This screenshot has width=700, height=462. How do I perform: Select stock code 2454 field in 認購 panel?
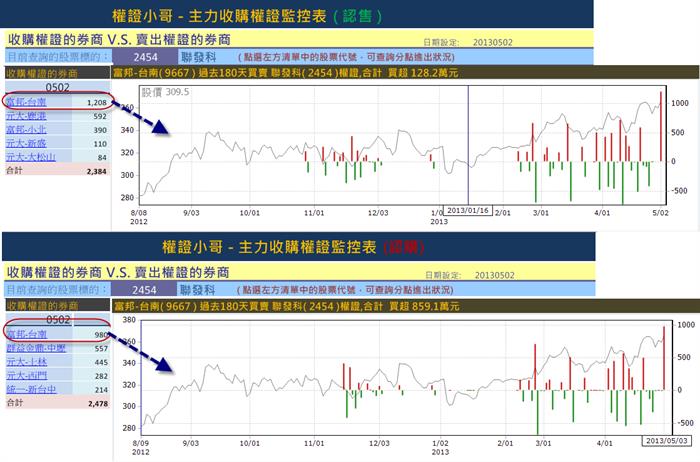pos(144,290)
